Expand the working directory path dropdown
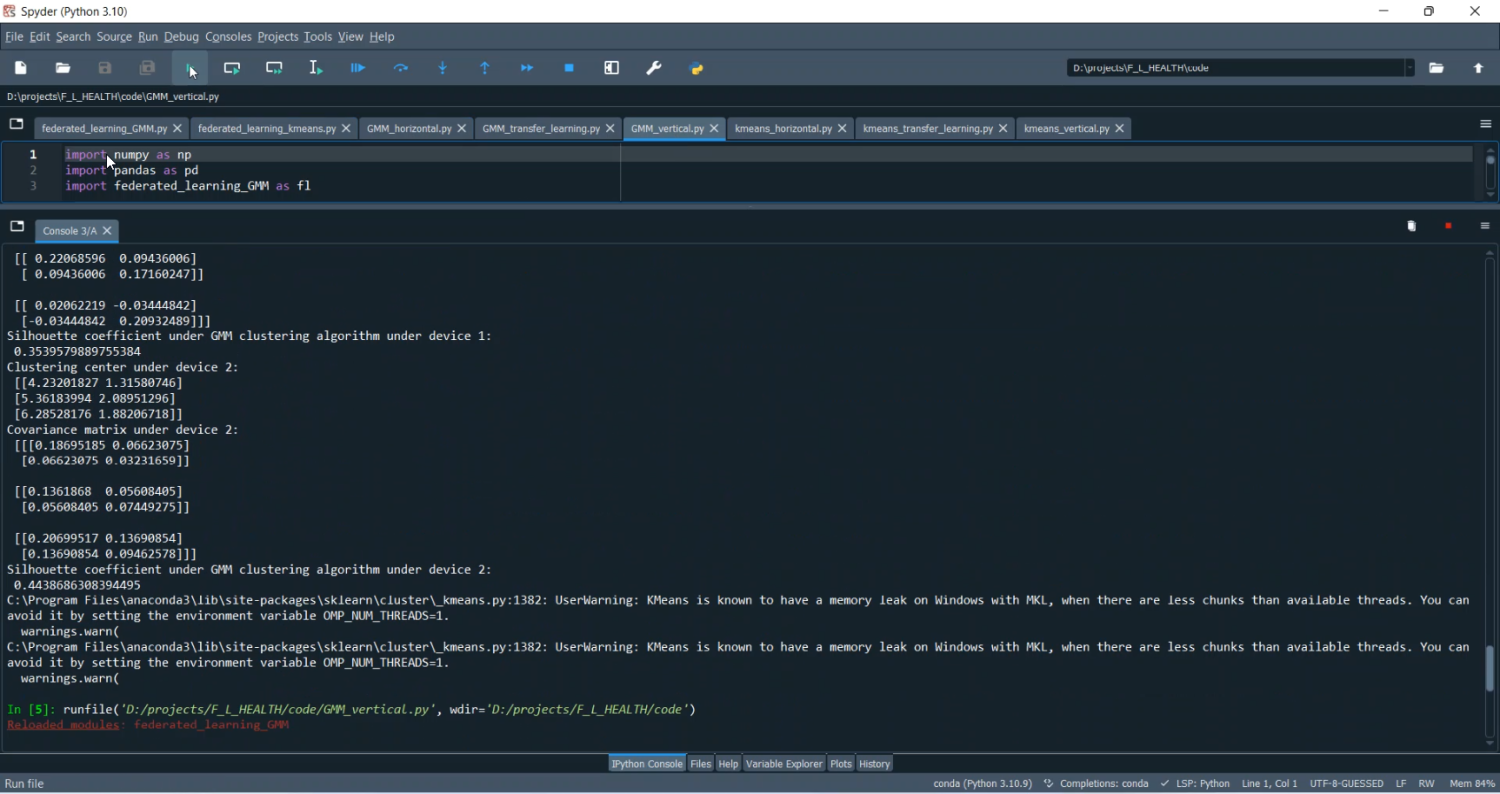Viewport: 1500px width, 794px height. [x=1410, y=68]
